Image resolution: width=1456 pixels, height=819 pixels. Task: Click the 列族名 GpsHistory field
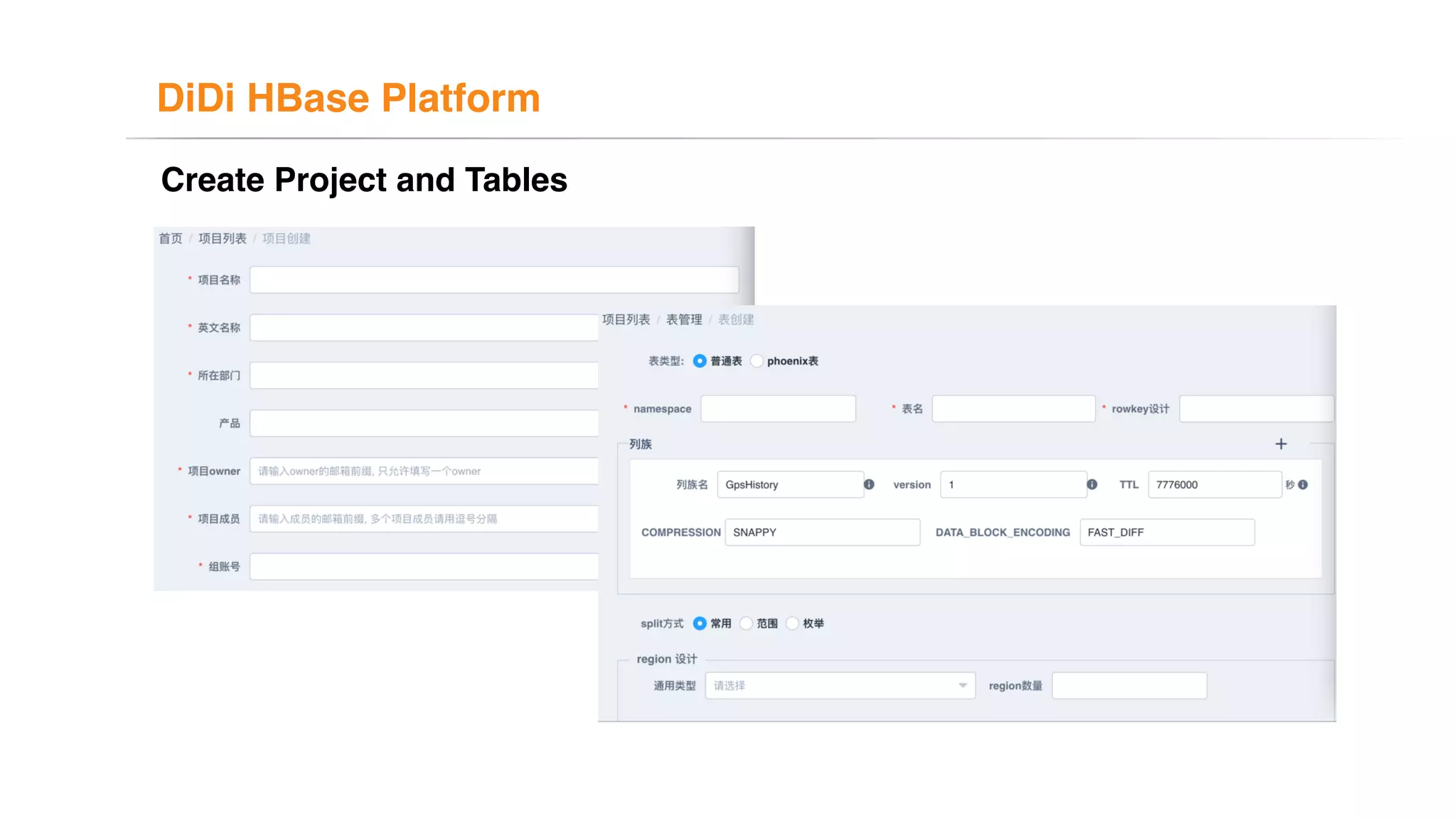pyautogui.click(x=790, y=484)
